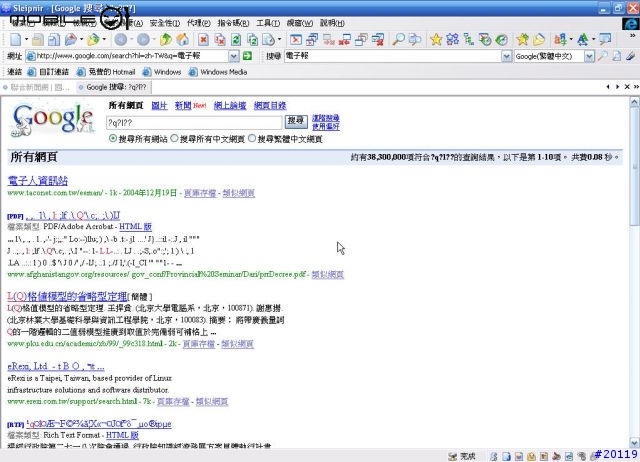Viewport: 640px width, 462px height.
Task: Open the eRexi, Ltd search result link
Action: (56, 366)
